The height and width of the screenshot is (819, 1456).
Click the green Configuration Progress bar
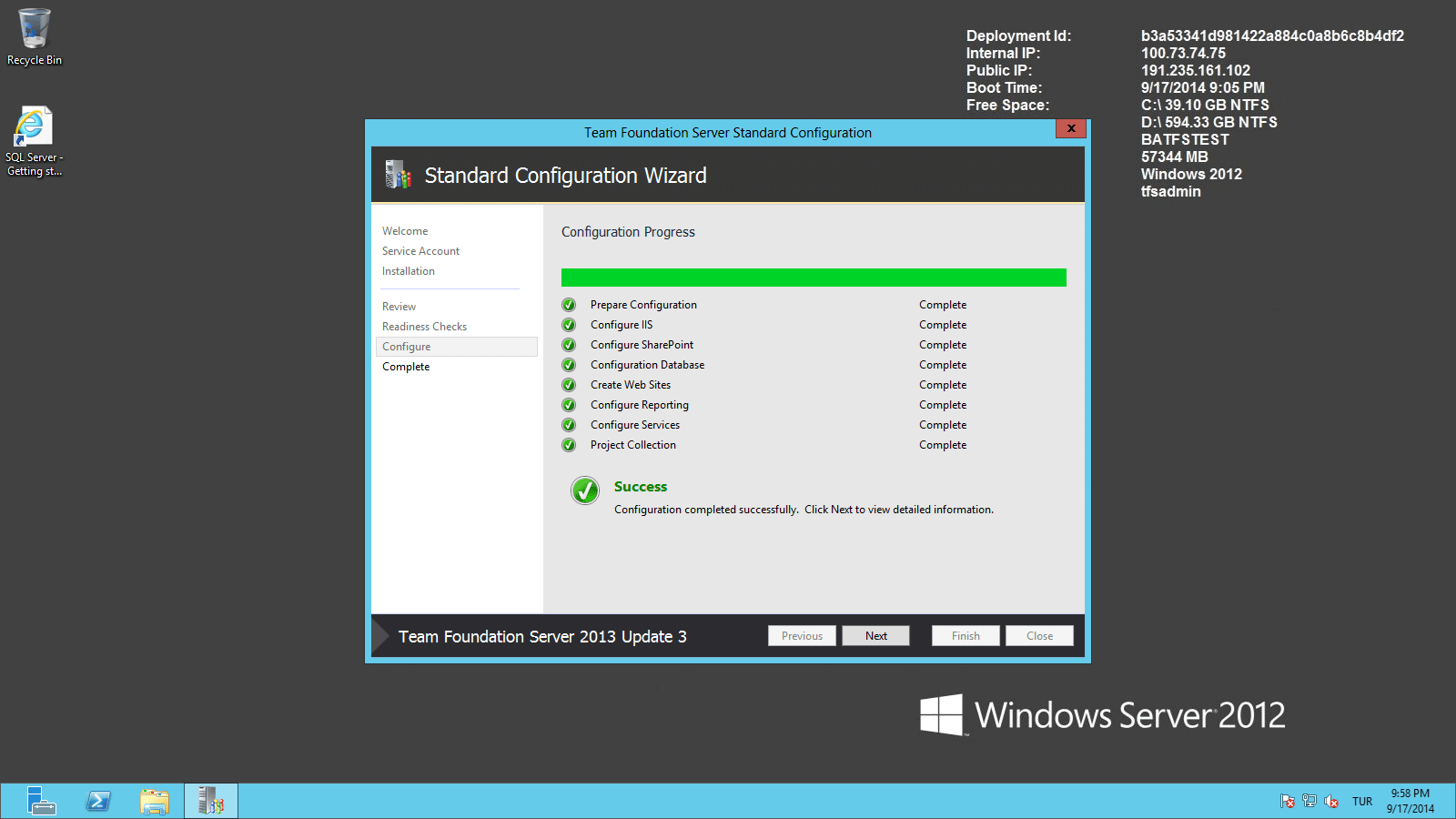click(x=814, y=278)
